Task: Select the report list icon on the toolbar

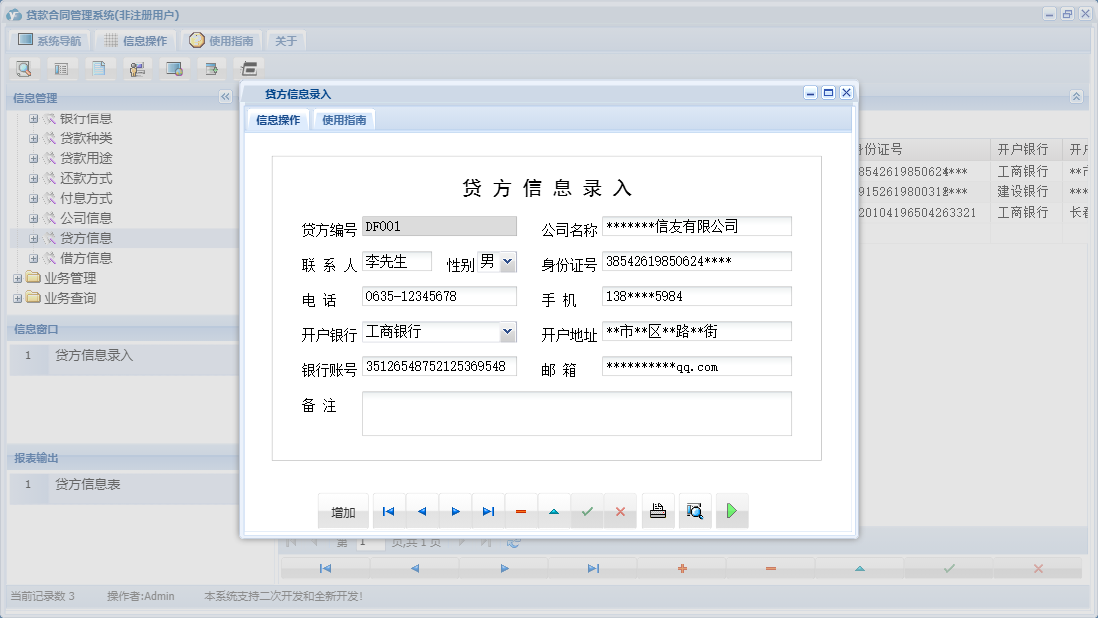Action: pos(61,68)
